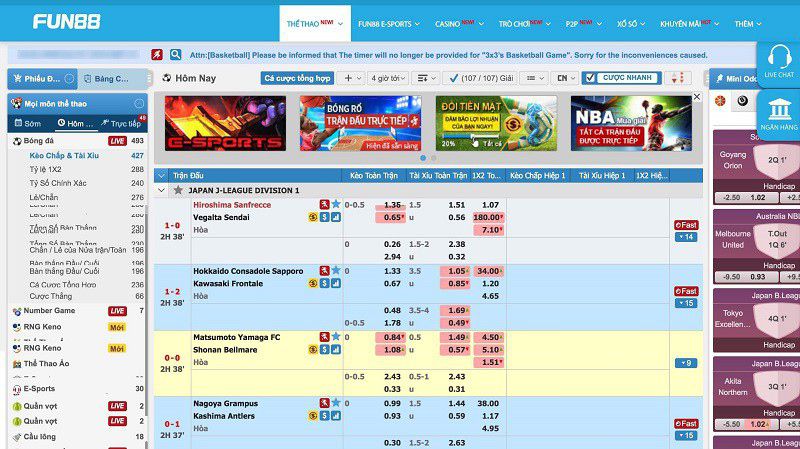
Task: Open the Khuyến Mãi menu
Action: click(x=689, y=23)
